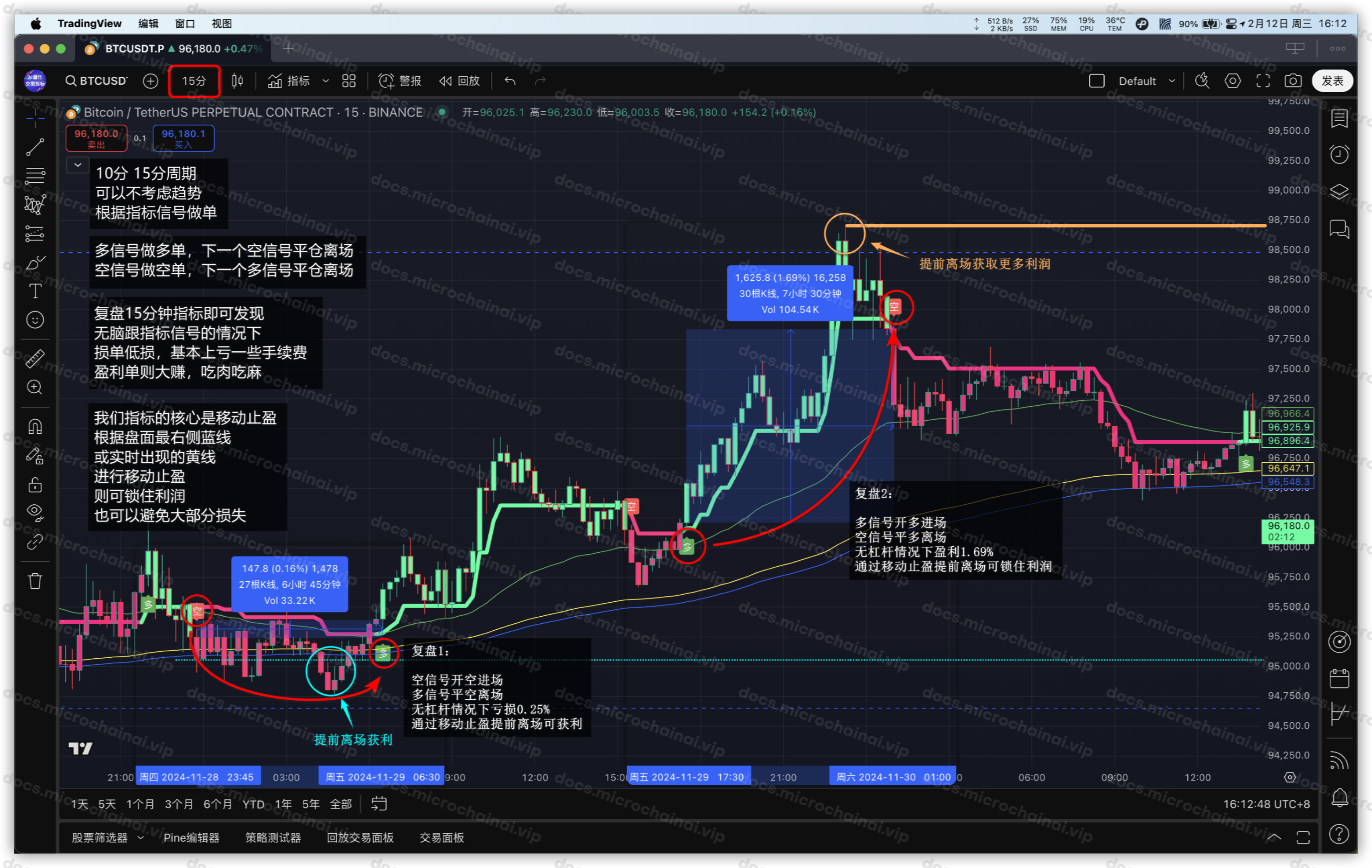Open the help center question icon

point(1339,834)
